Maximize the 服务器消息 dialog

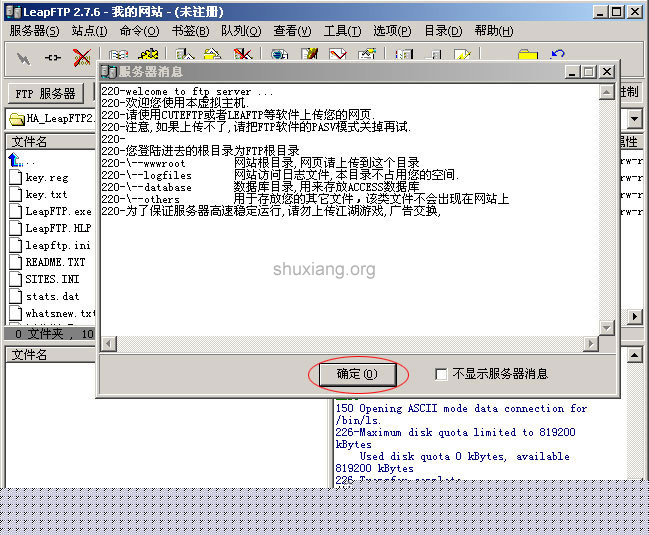tap(589, 72)
